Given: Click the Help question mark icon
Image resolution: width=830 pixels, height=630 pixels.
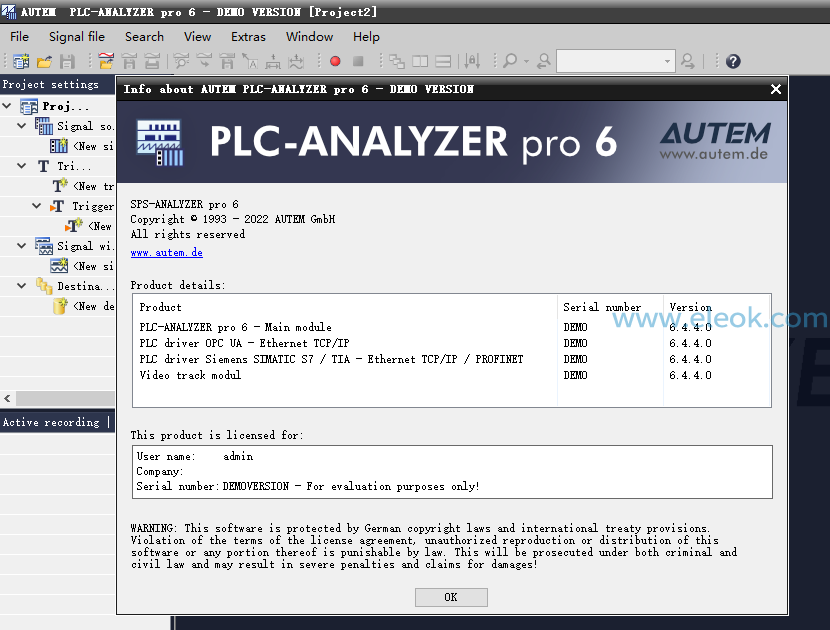Looking at the screenshot, I should (733, 61).
